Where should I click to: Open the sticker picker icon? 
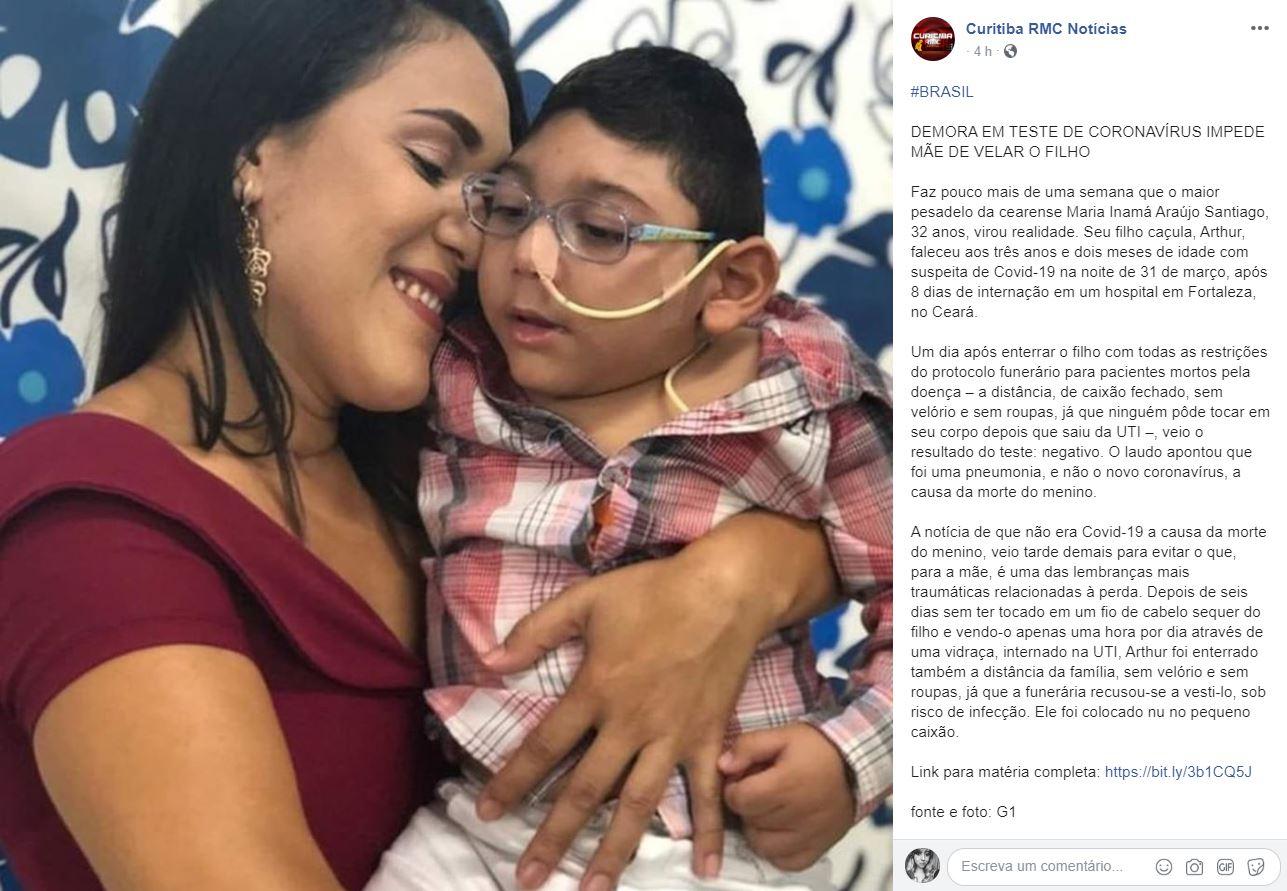[x=1256, y=867]
